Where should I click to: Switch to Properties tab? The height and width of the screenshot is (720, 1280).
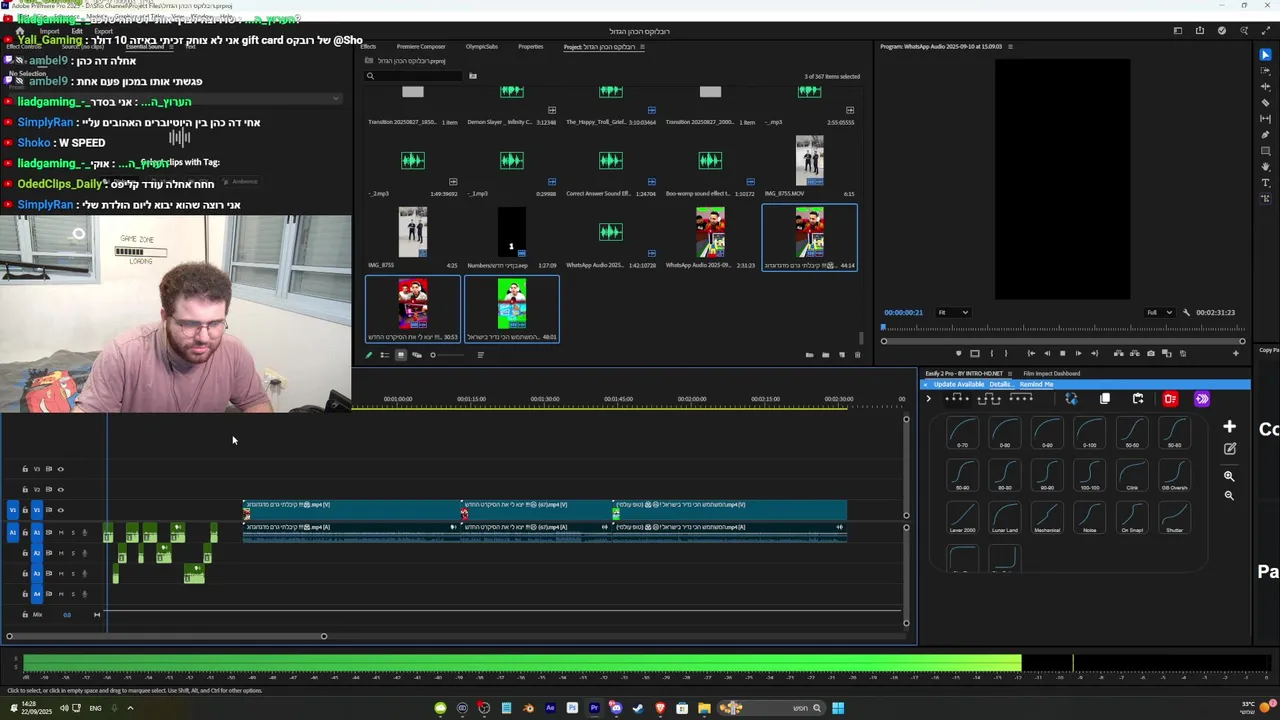(x=531, y=47)
